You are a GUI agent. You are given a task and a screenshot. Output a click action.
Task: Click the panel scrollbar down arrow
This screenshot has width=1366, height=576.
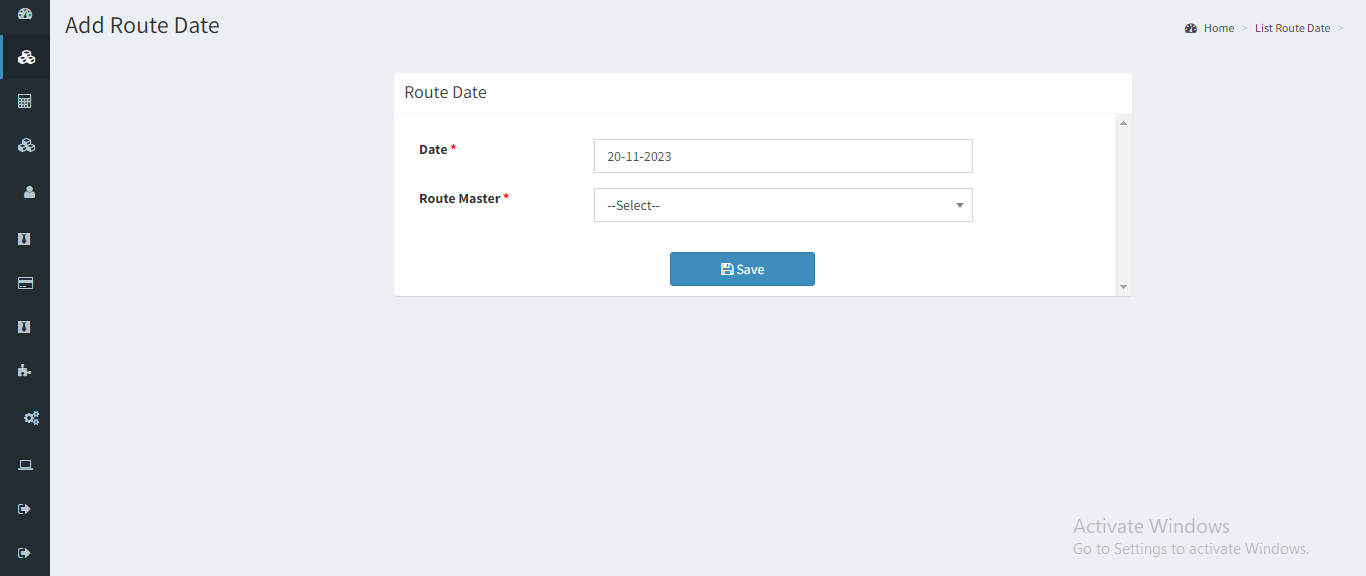coord(1123,287)
